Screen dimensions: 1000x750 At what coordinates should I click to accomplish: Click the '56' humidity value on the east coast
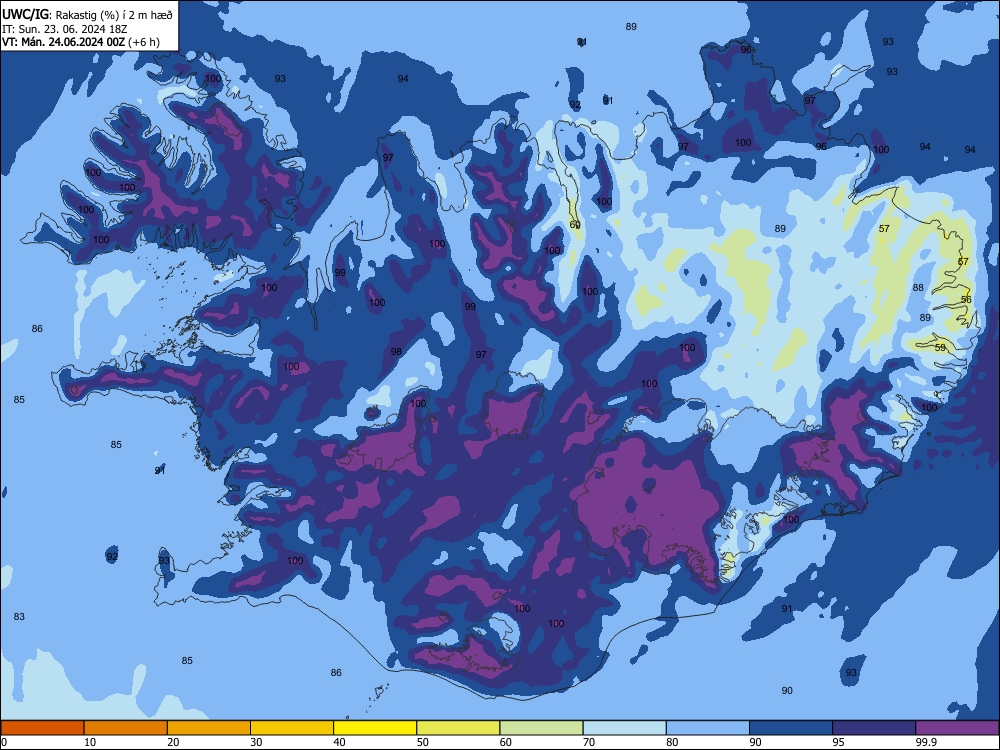(x=966, y=300)
